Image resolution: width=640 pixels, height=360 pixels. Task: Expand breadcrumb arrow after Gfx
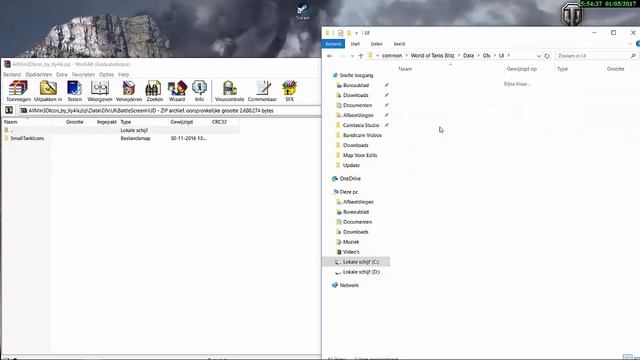point(495,56)
